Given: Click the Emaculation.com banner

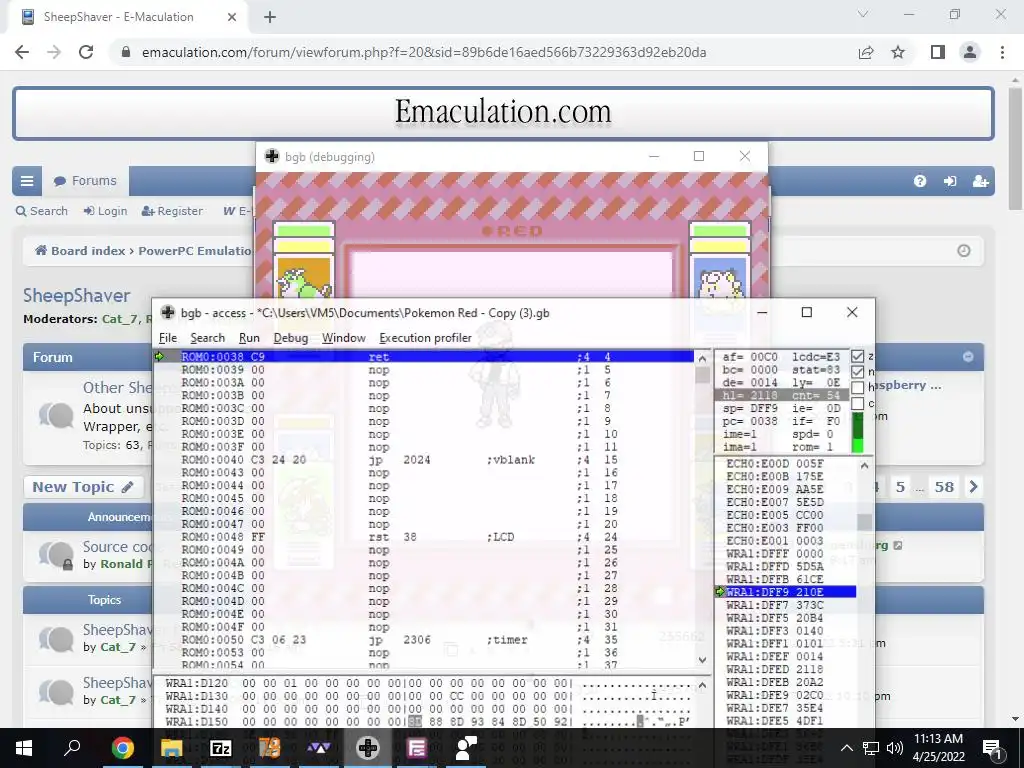Looking at the screenshot, I should (503, 113).
